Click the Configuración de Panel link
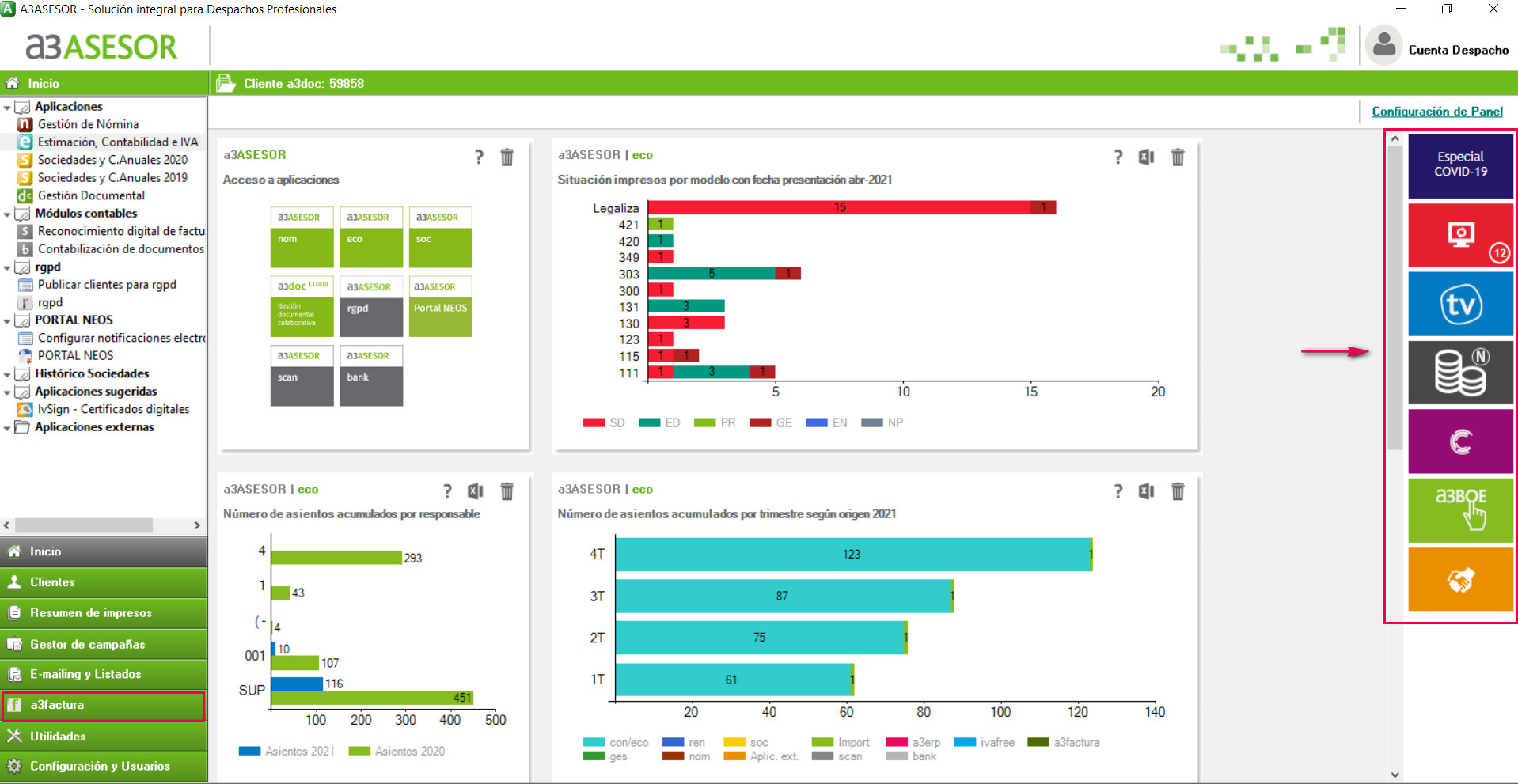The width and height of the screenshot is (1518, 784). [1437, 112]
